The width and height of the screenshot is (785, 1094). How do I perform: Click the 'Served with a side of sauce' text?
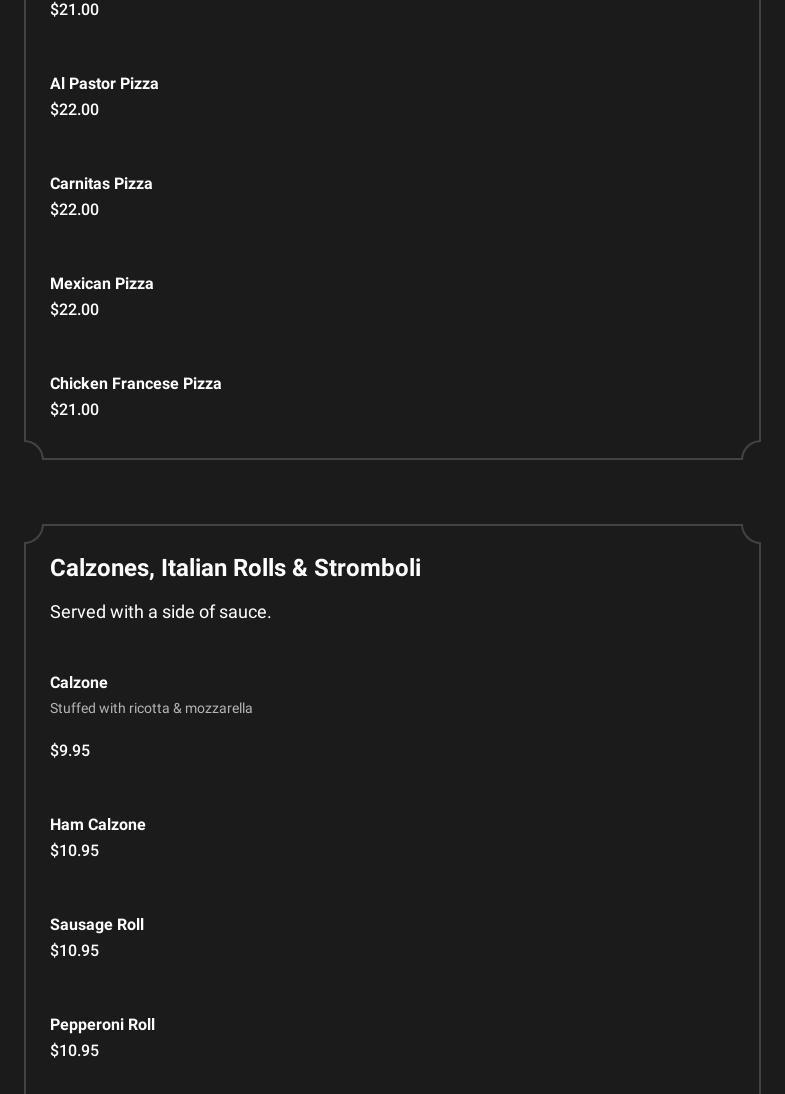click(x=160, y=612)
